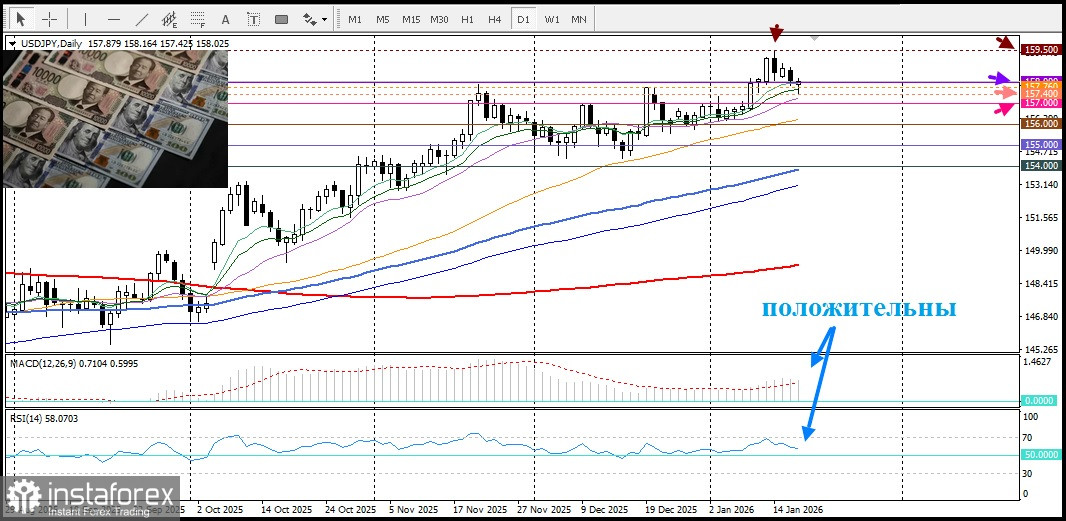
Task: Choose the text 'A' tool
Action: pos(225,19)
